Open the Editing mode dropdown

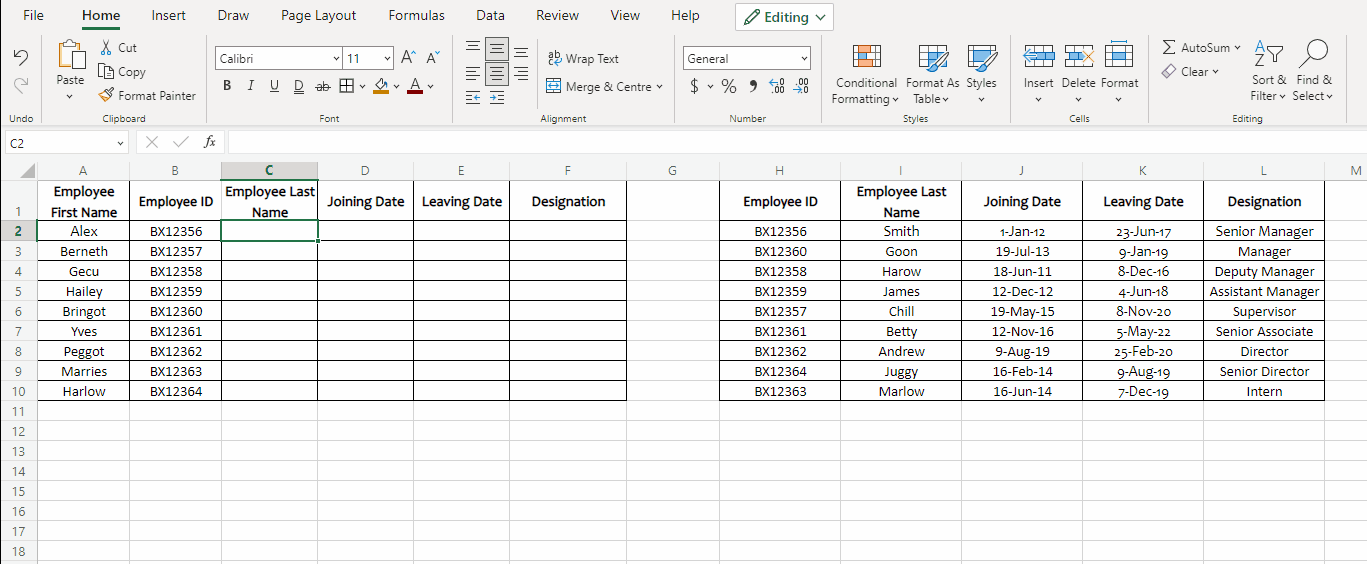[x=784, y=17]
